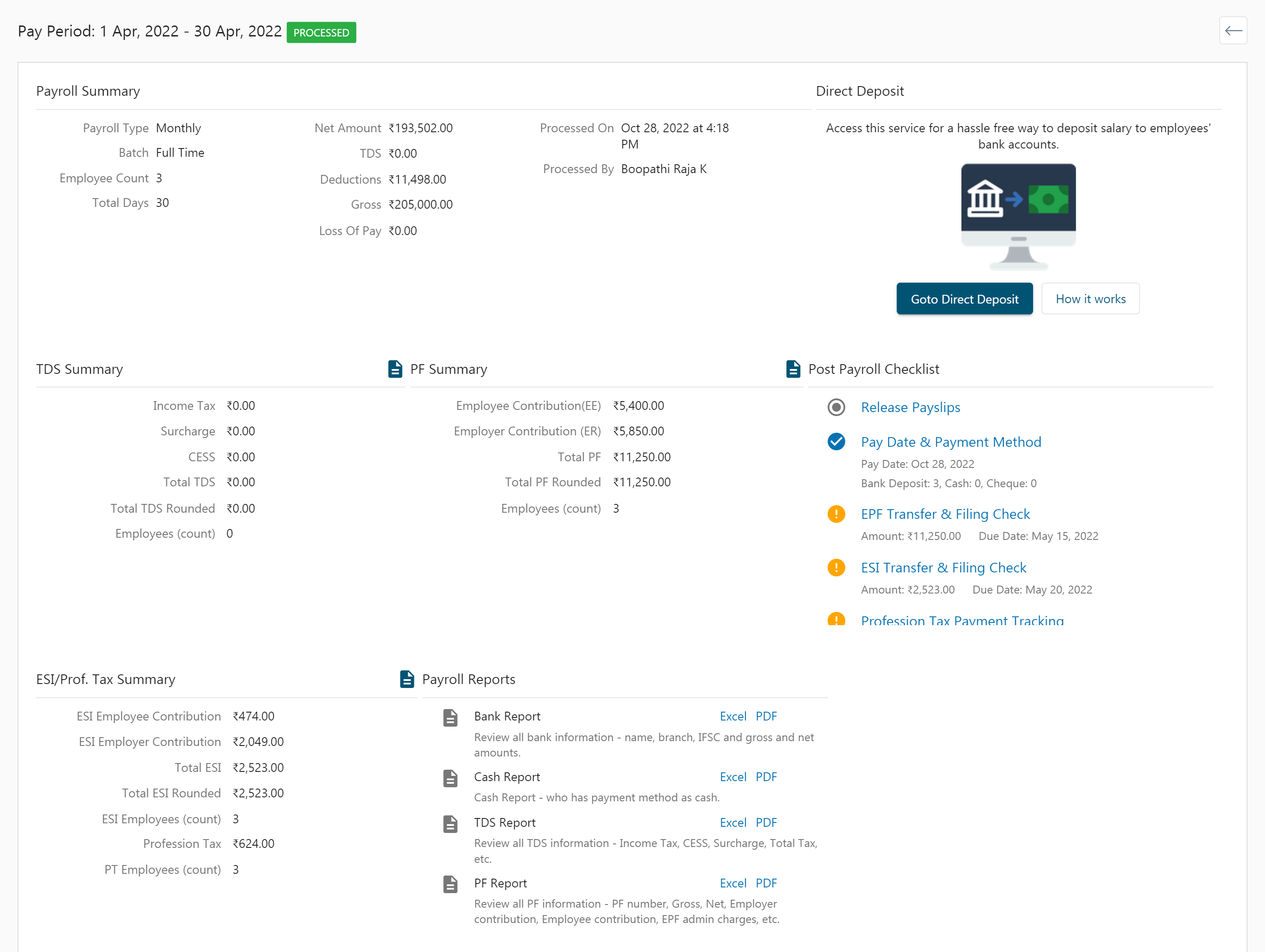Open the Release Payslips link
1265x952 pixels.
pyautogui.click(x=911, y=407)
